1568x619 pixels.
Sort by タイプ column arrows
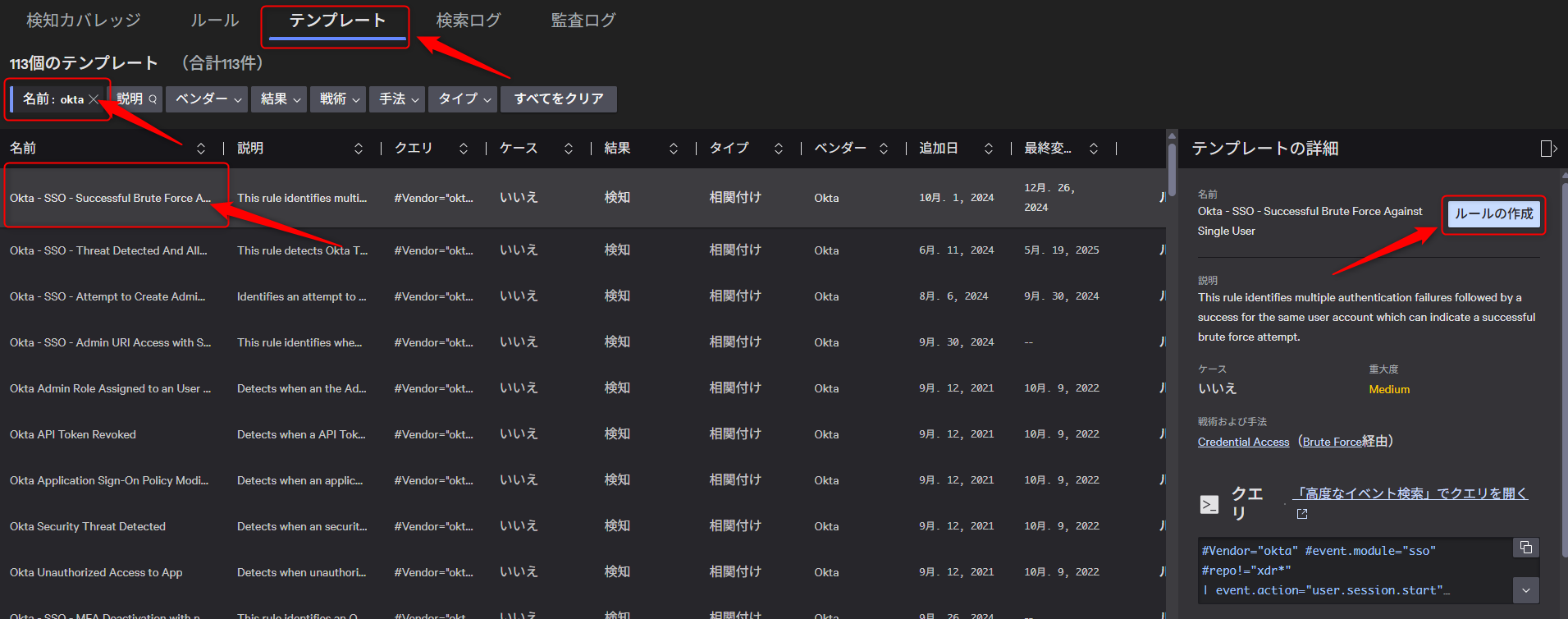[778, 149]
